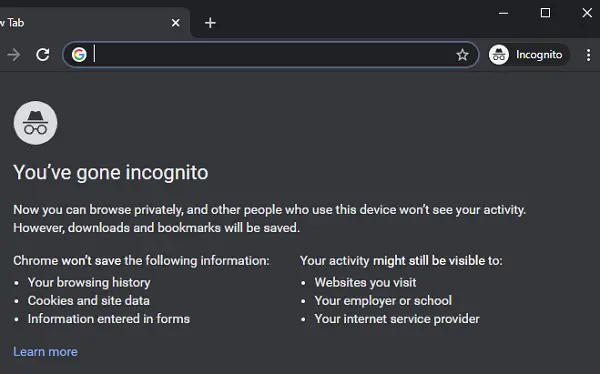Viewport: 600px width, 374px height.
Task: Click the "Your browsing history" list item
Action: (89, 283)
